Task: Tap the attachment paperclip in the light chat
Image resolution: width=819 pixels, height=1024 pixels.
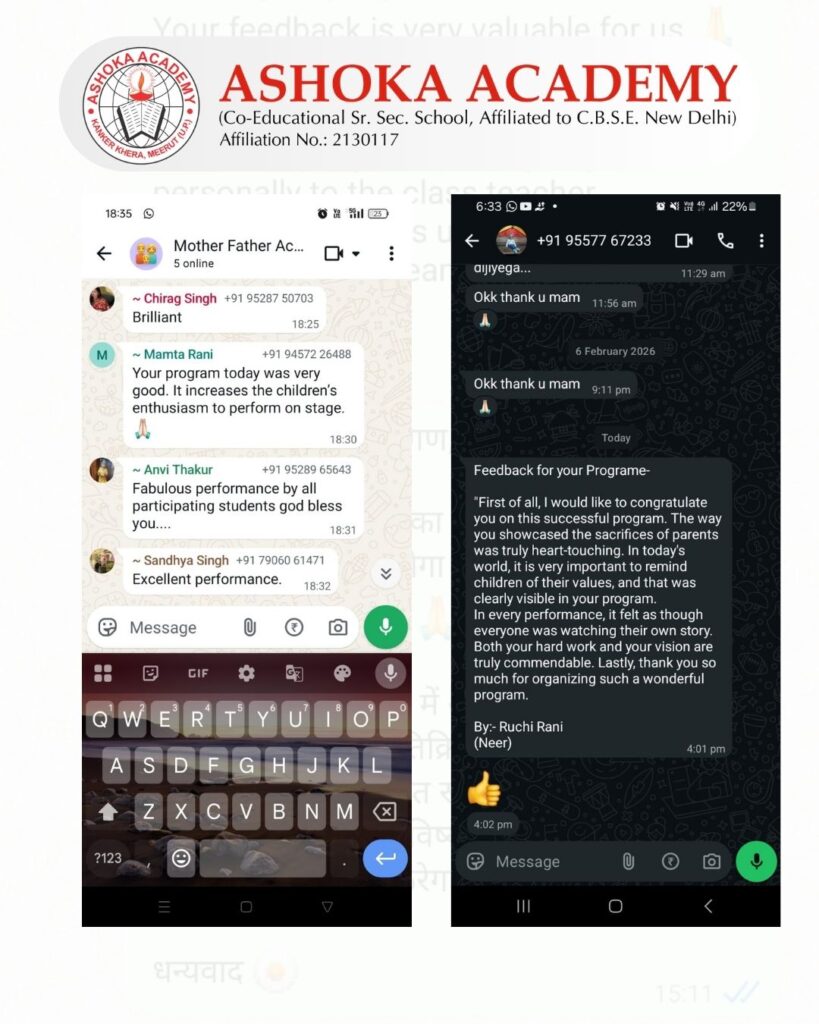Action: 249,628
